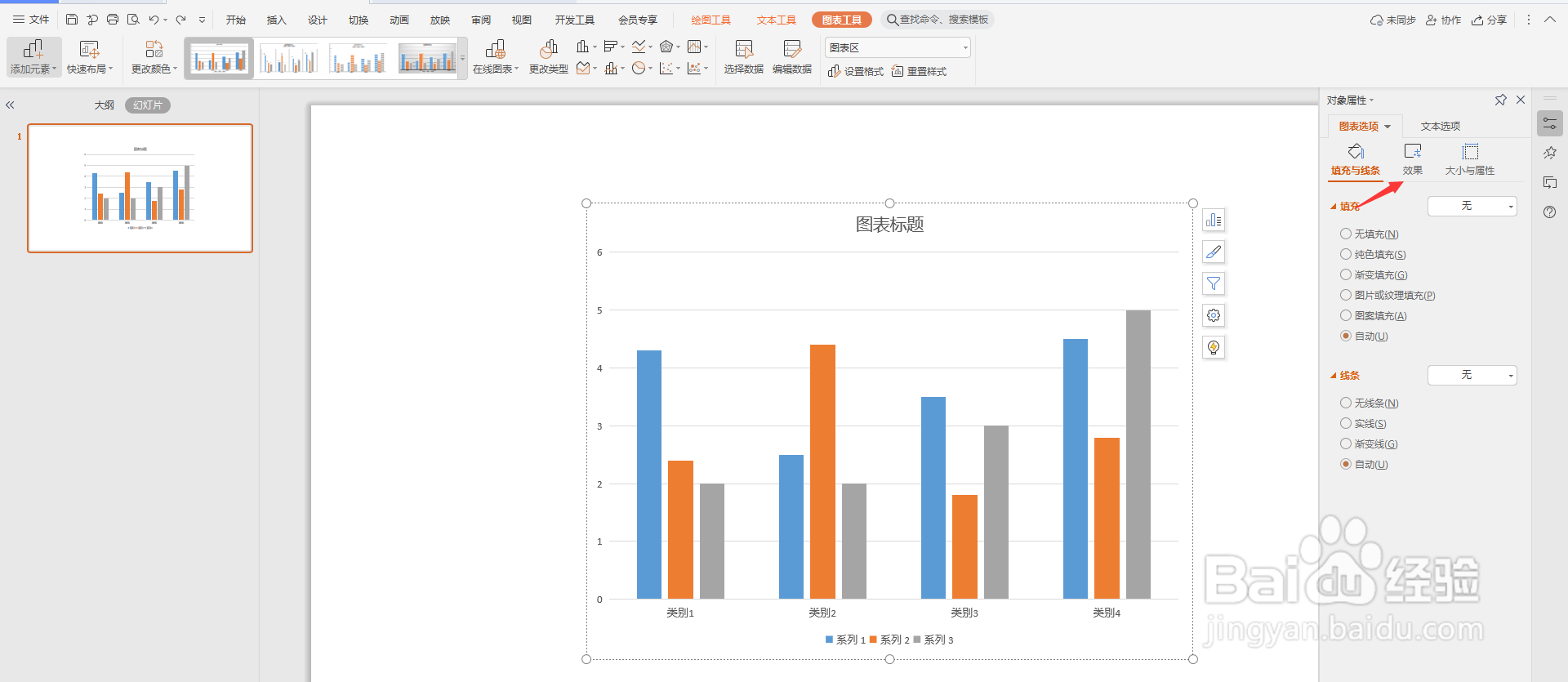1568x682 pixels.
Task: Select the Effects (效果) sub-tab icon
Action: click(1413, 151)
